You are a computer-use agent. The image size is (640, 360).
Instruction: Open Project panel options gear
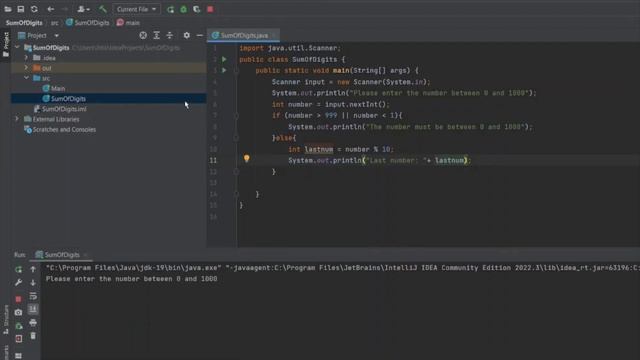tap(187, 36)
